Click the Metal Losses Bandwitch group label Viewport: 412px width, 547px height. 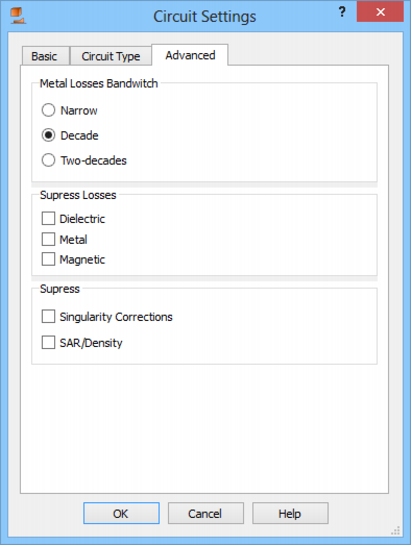99,83
